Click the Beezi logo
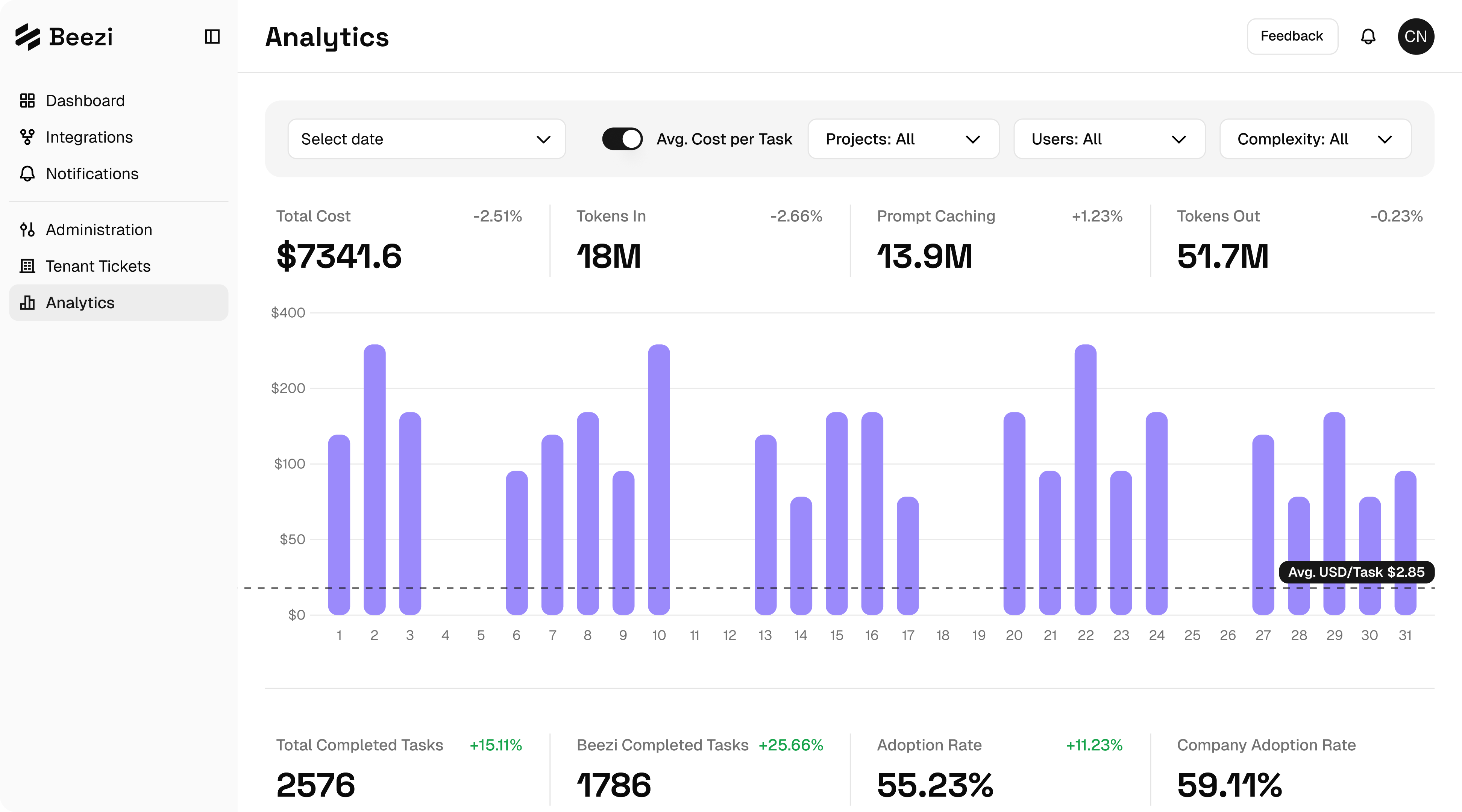The height and width of the screenshot is (812, 1462). coord(64,37)
